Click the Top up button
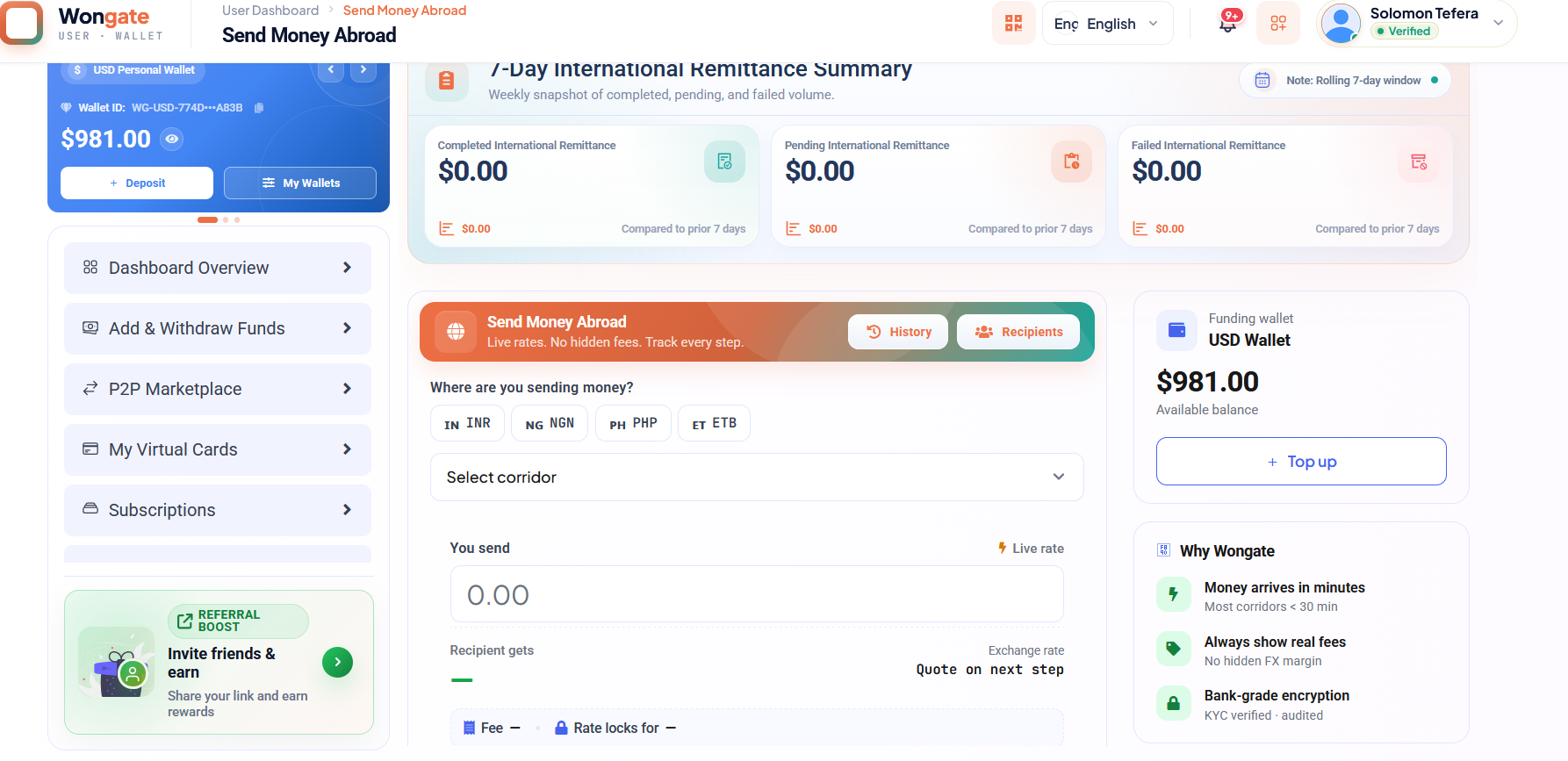1568x761 pixels. point(1301,462)
